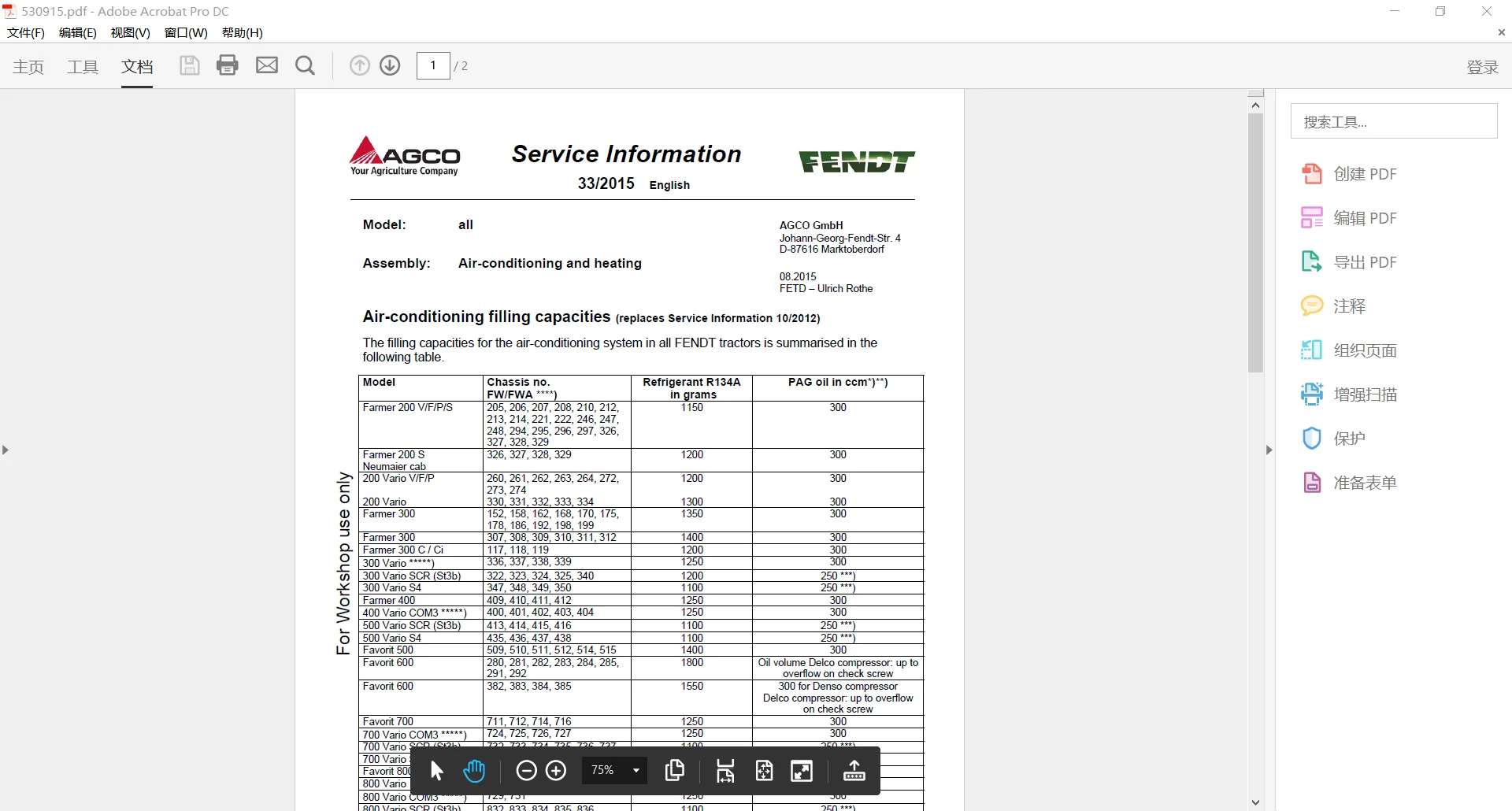Click the 登录 sign-in link

[1482, 67]
